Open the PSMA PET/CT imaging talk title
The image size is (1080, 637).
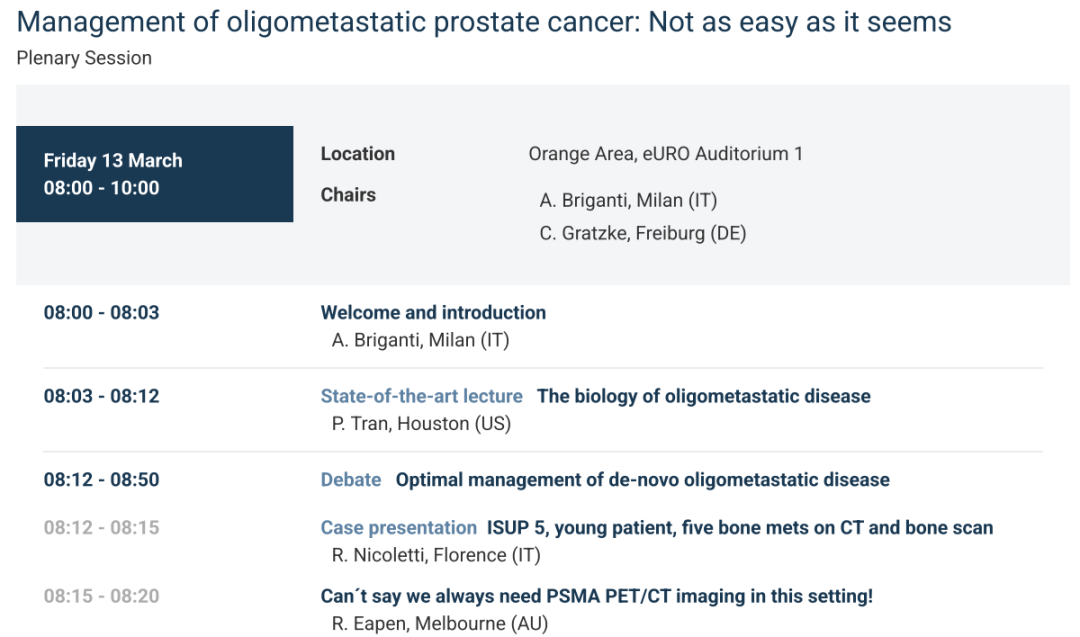coord(596,596)
